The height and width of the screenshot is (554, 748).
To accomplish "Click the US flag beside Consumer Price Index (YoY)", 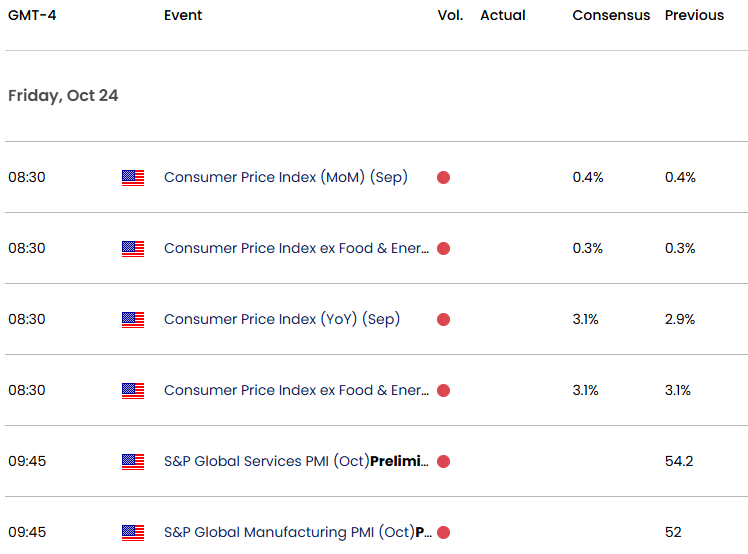I will click(133, 319).
